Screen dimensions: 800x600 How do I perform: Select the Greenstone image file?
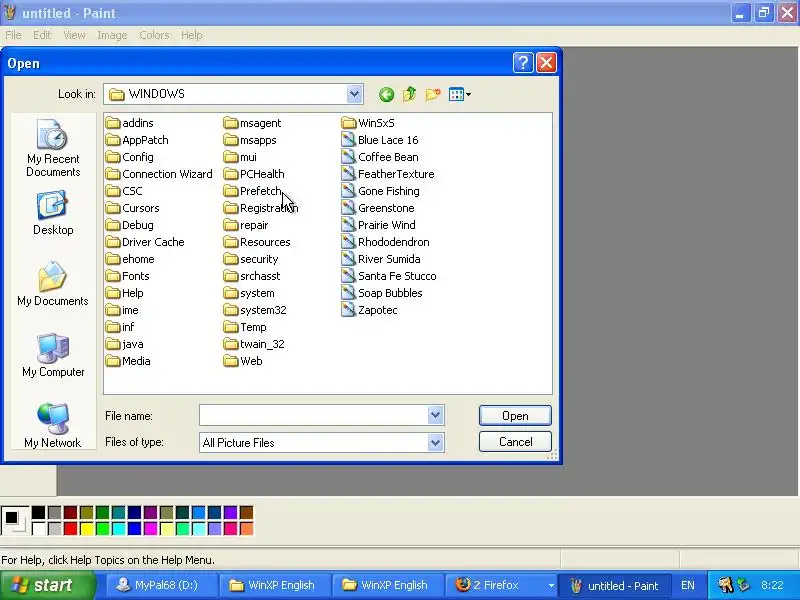(378, 208)
